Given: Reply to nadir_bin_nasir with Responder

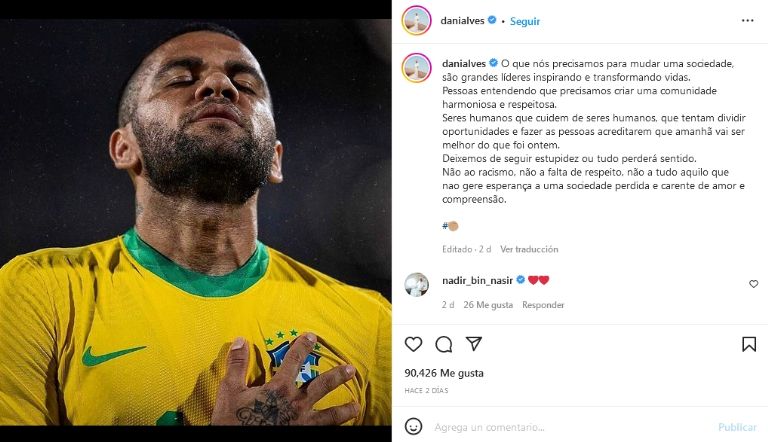Looking at the screenshot, I should click(x=543, y=305).
